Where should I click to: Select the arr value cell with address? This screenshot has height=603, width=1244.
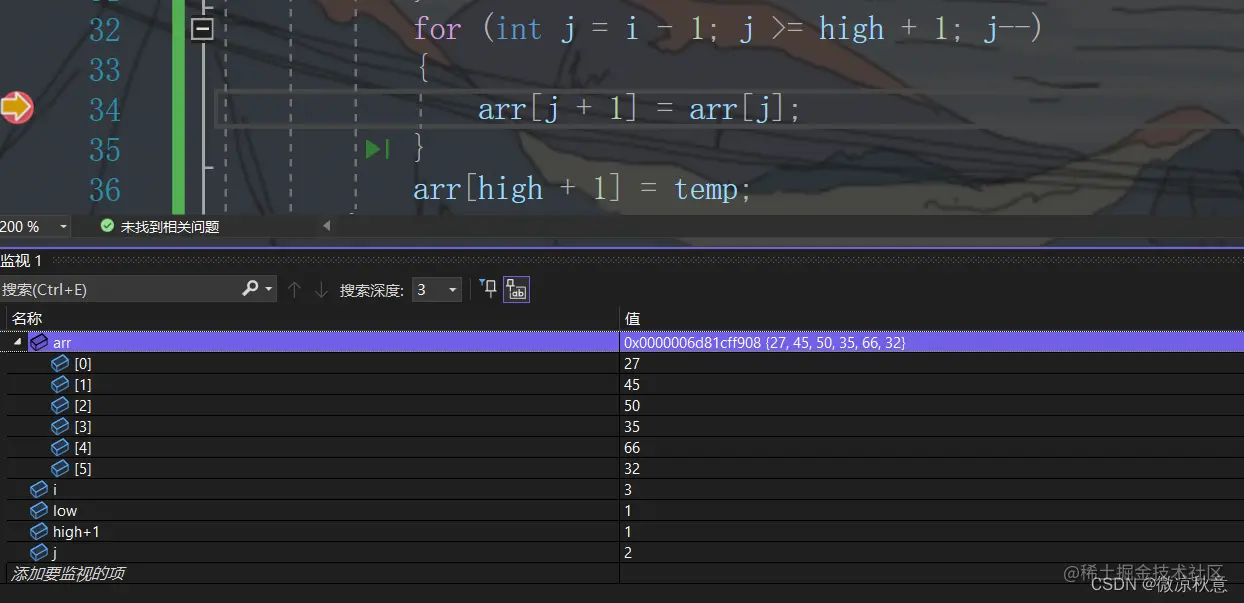931,342
